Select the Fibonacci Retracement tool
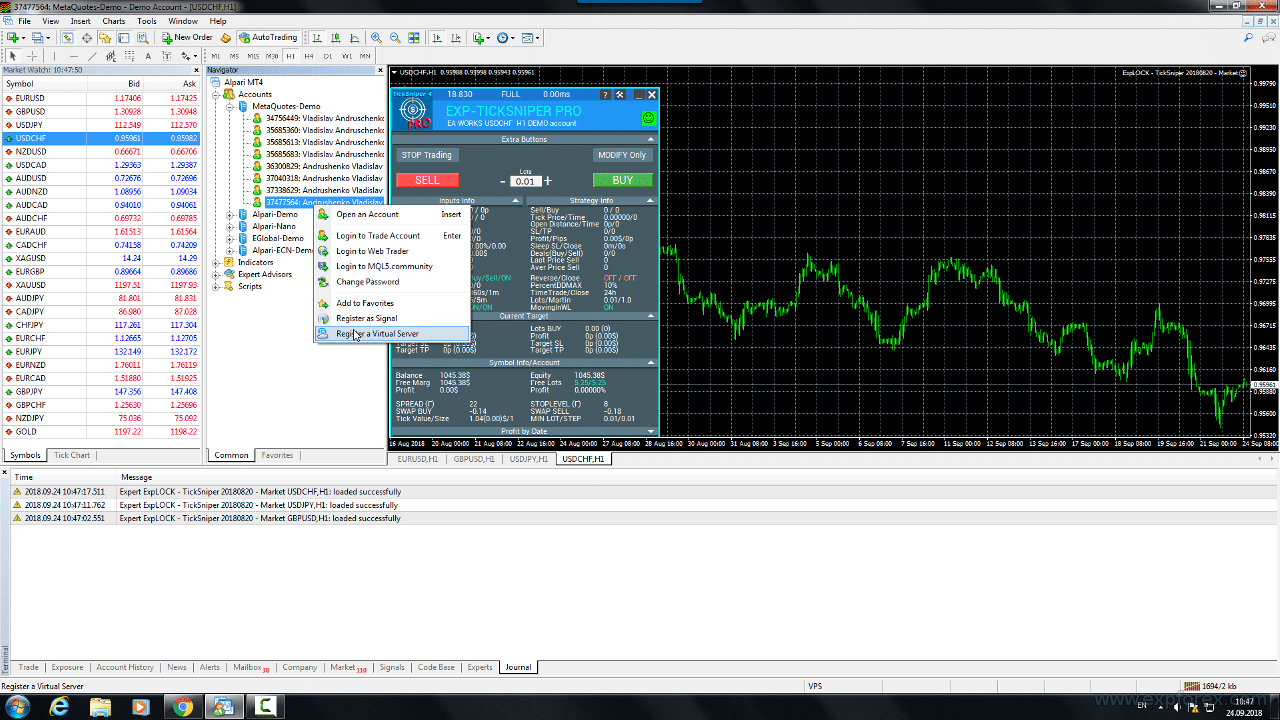This screenshot has width=1280, height=720. coord(129,56)
